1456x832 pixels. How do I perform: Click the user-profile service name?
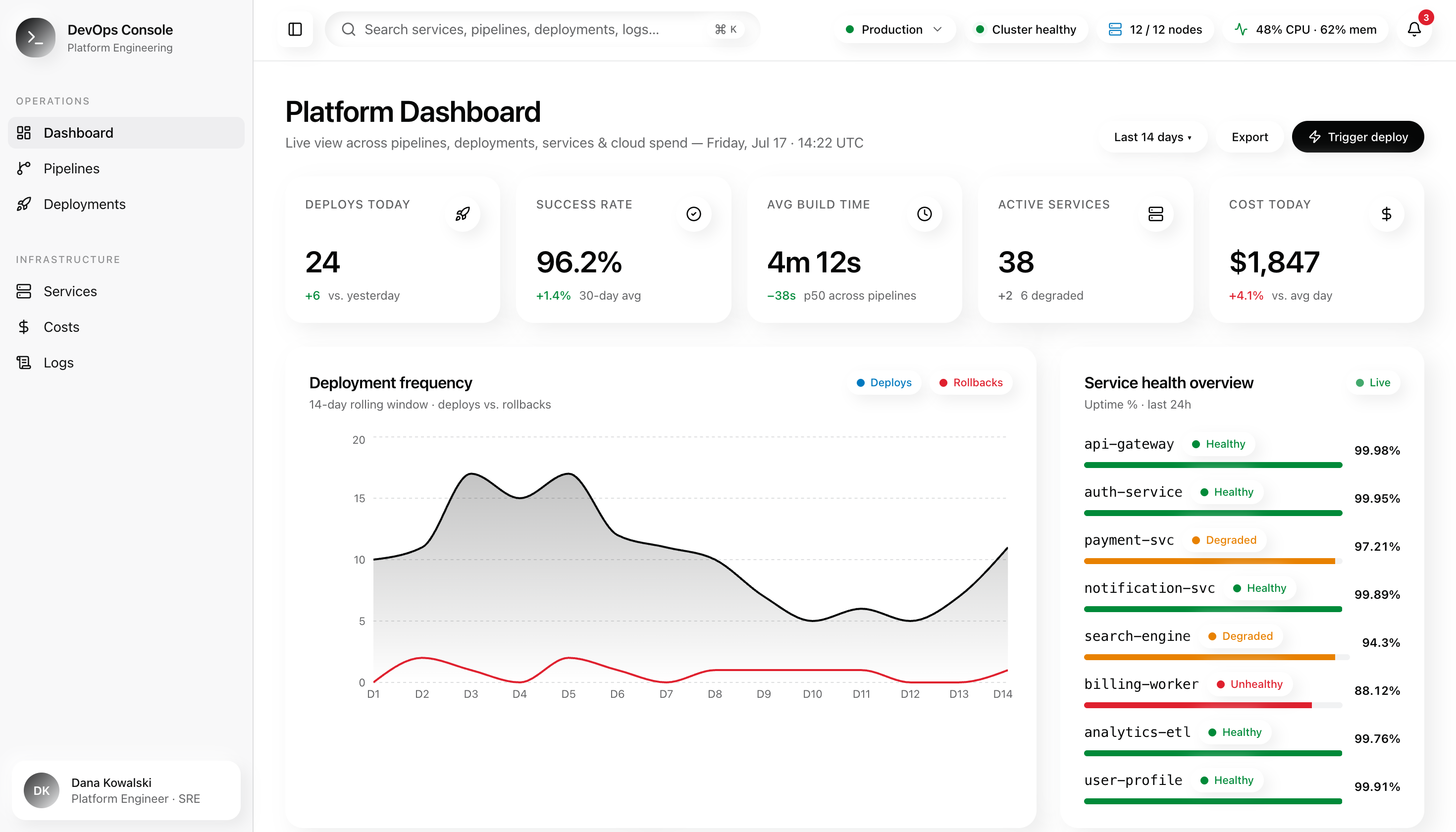(1133, 780)
